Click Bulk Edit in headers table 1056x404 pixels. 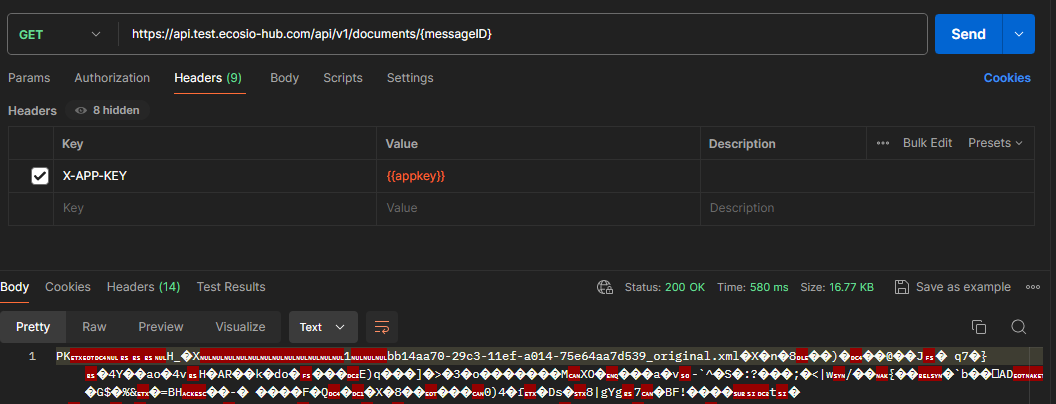pyautogui.click(x=927, y=143)
